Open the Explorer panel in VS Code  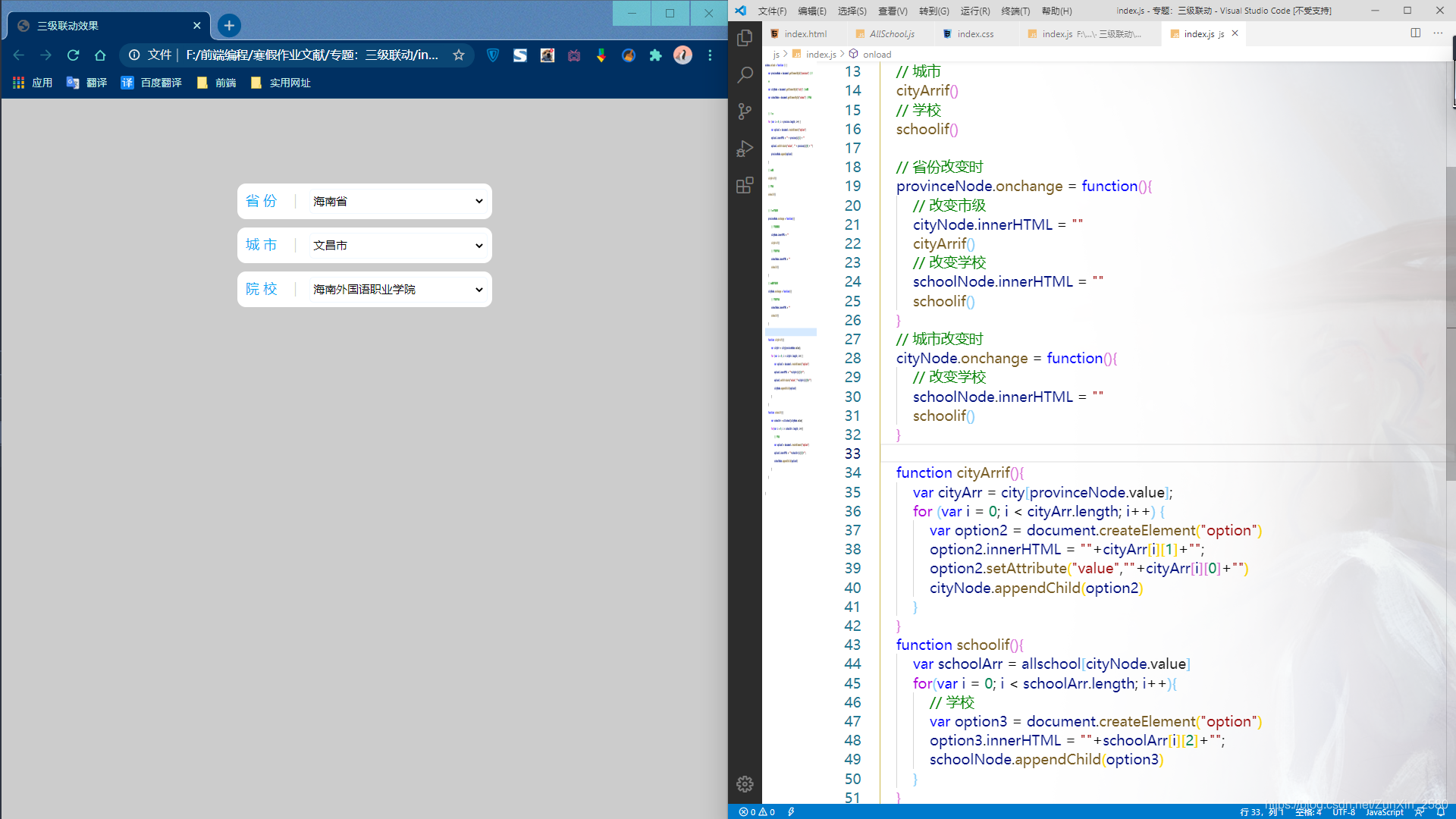click(745, 38)
